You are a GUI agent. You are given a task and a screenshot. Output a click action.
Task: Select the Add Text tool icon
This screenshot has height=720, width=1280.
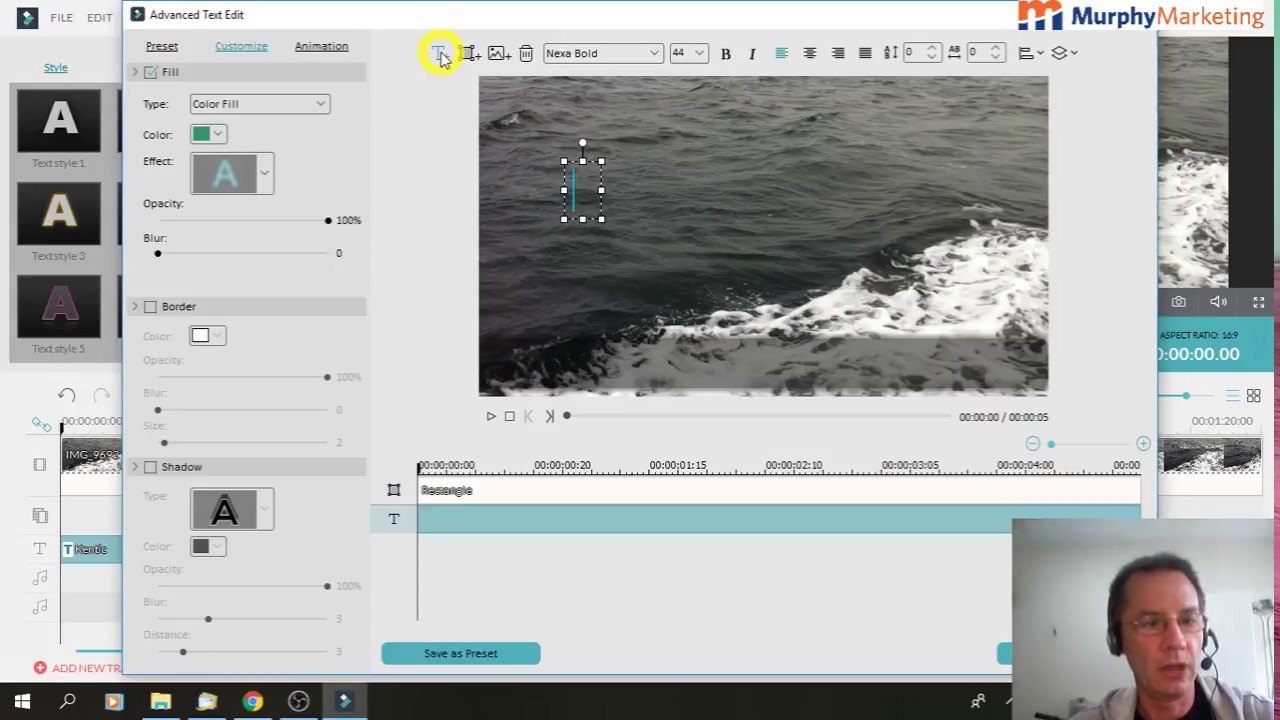(439, 53)
